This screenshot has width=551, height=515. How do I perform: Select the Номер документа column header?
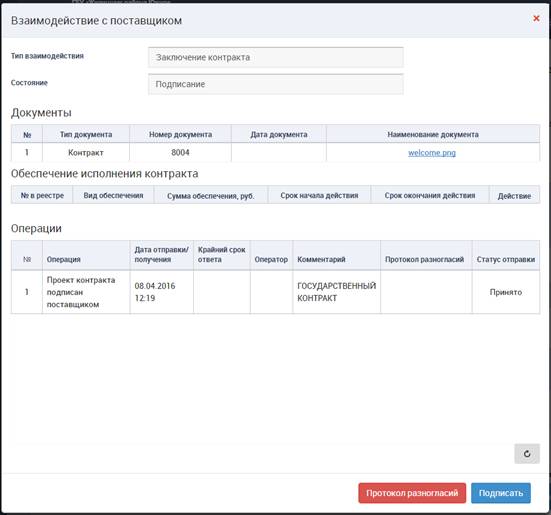click(180, 135)
